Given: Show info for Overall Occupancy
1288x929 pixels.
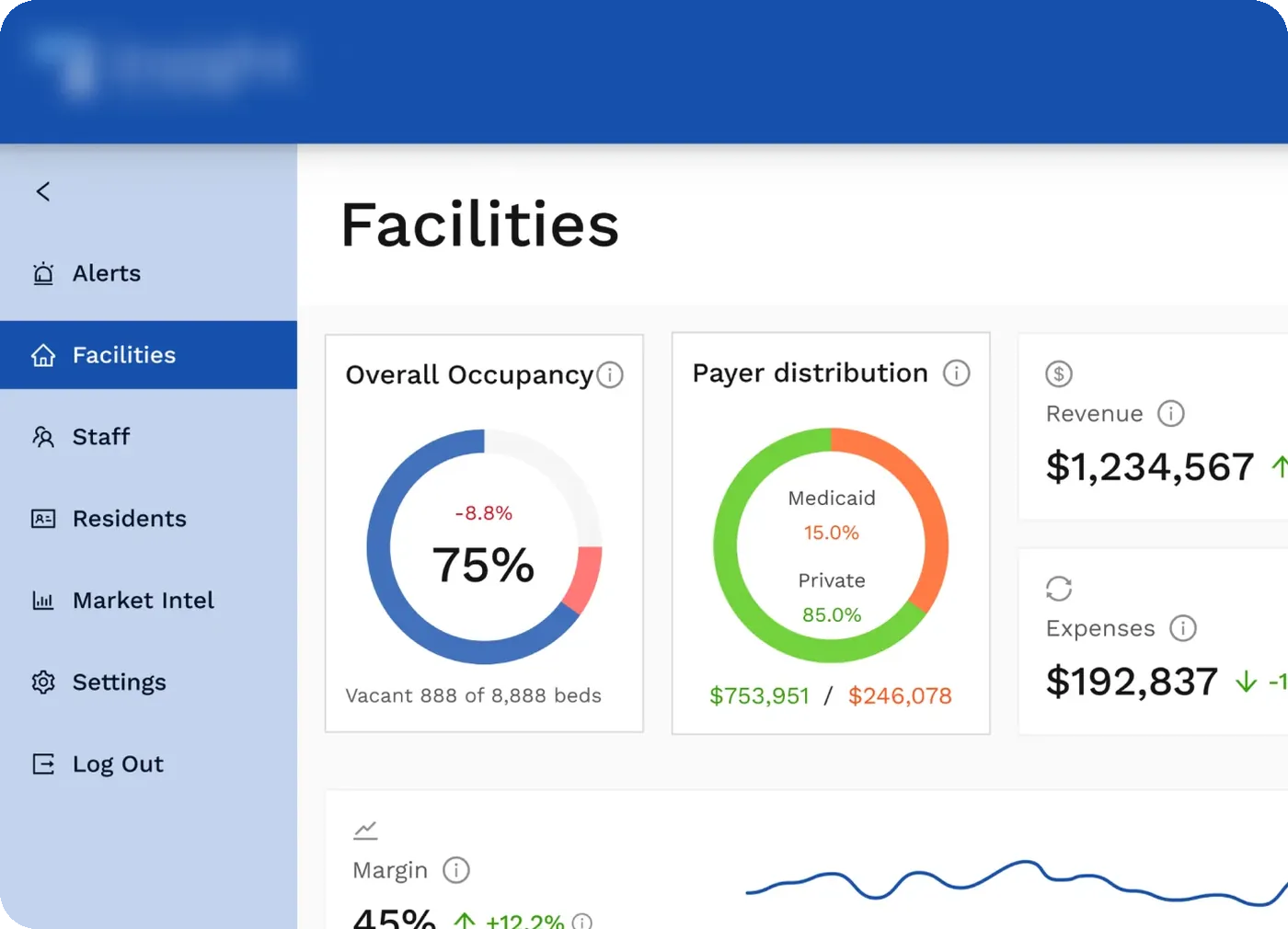Looking at the screenshot, I should tap(610, 374).
